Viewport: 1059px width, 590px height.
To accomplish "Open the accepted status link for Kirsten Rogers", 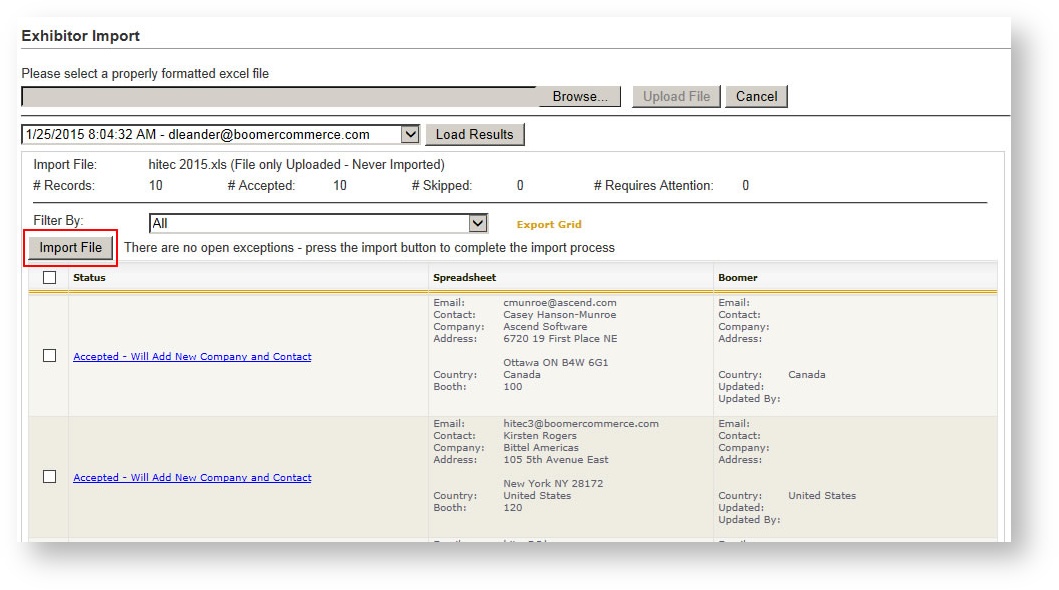I will tap(191, 477).
